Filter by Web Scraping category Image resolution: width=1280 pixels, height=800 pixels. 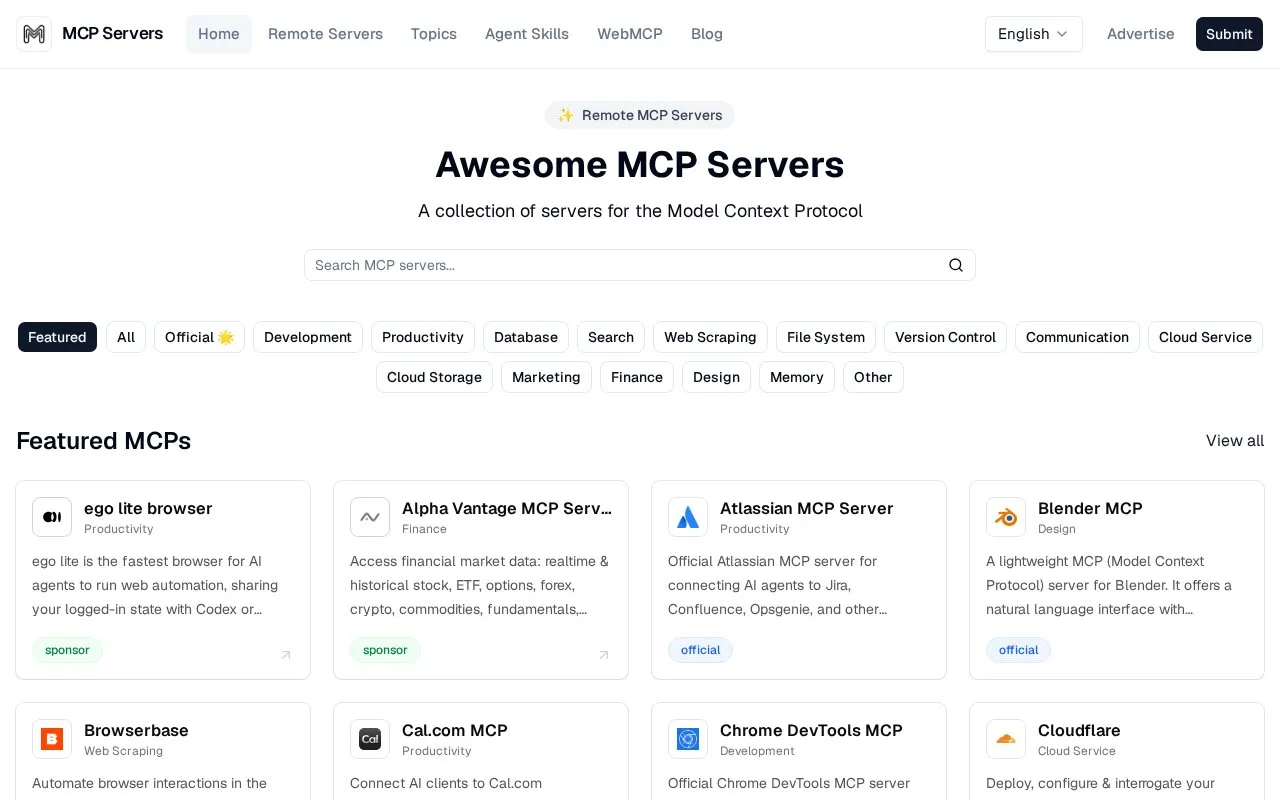(710, 337)
